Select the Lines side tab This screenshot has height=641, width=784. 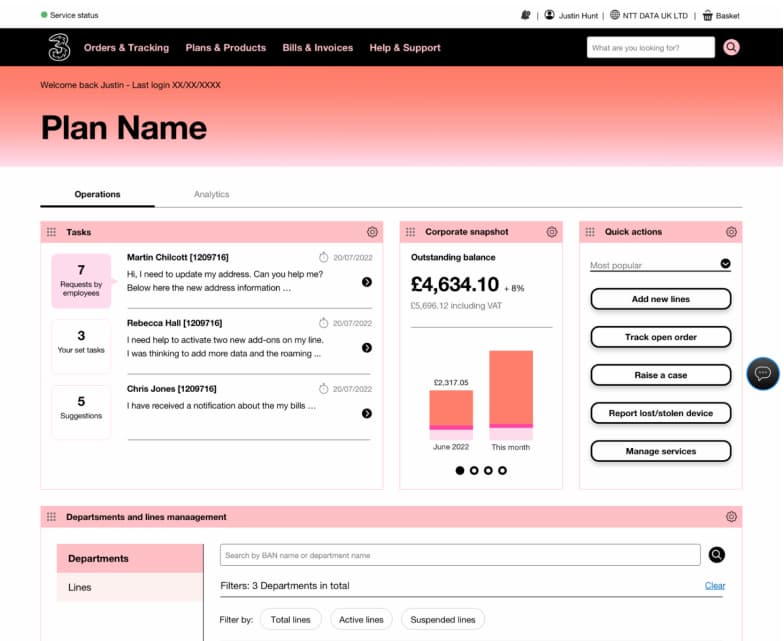tap(130, 587)
